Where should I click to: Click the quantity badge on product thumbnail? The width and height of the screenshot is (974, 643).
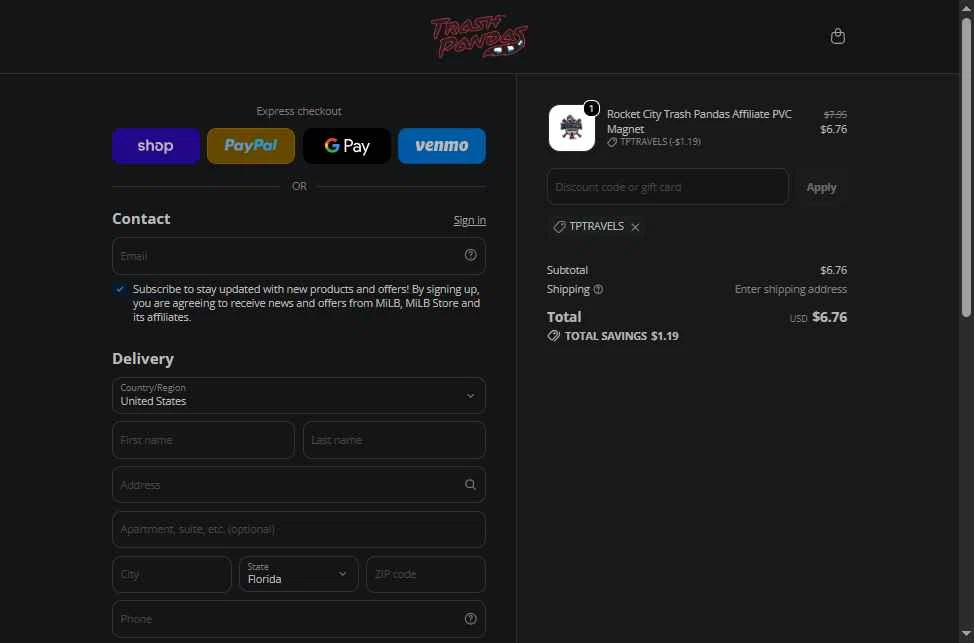591,109
